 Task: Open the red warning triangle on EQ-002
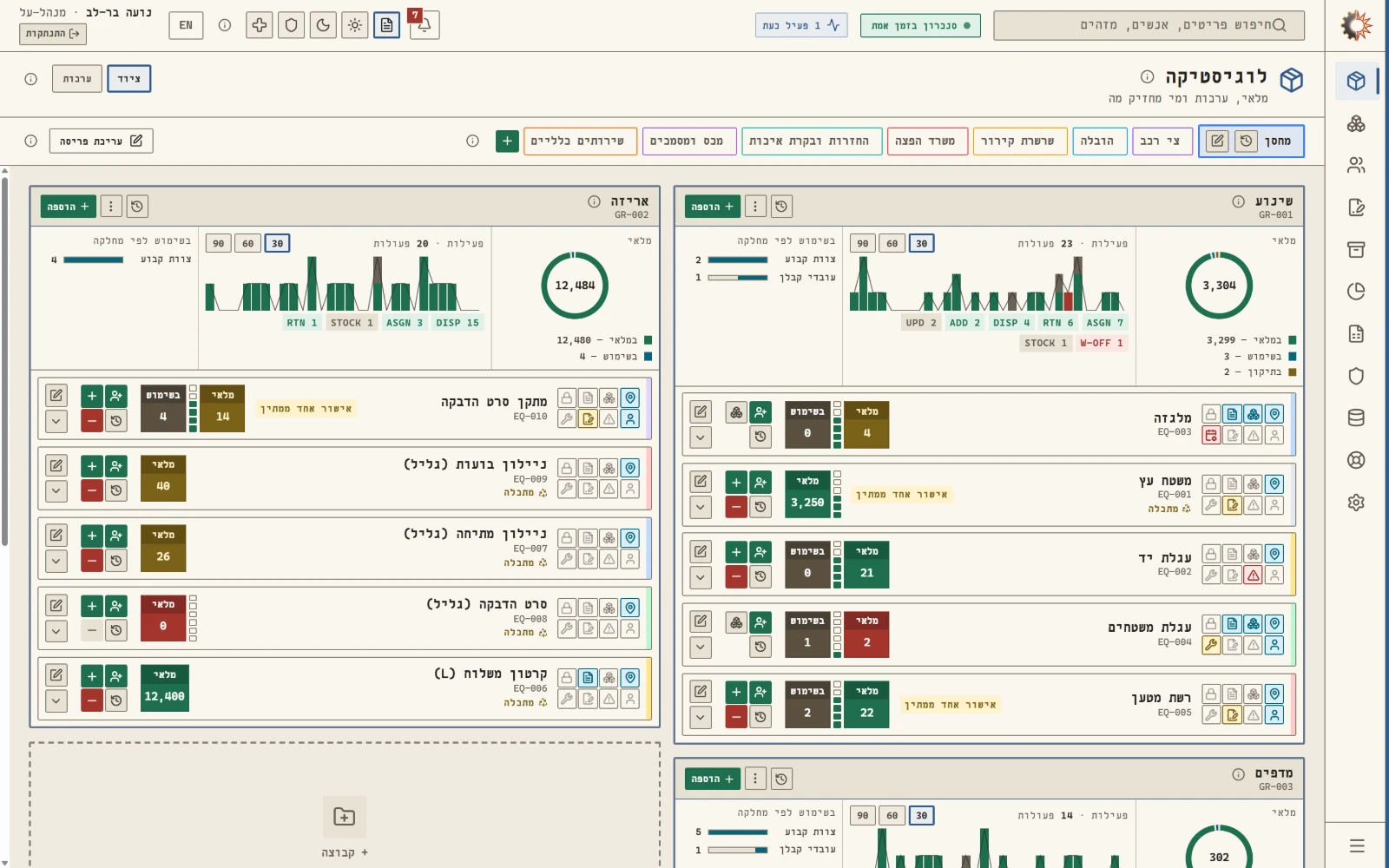click(1254, 575)
